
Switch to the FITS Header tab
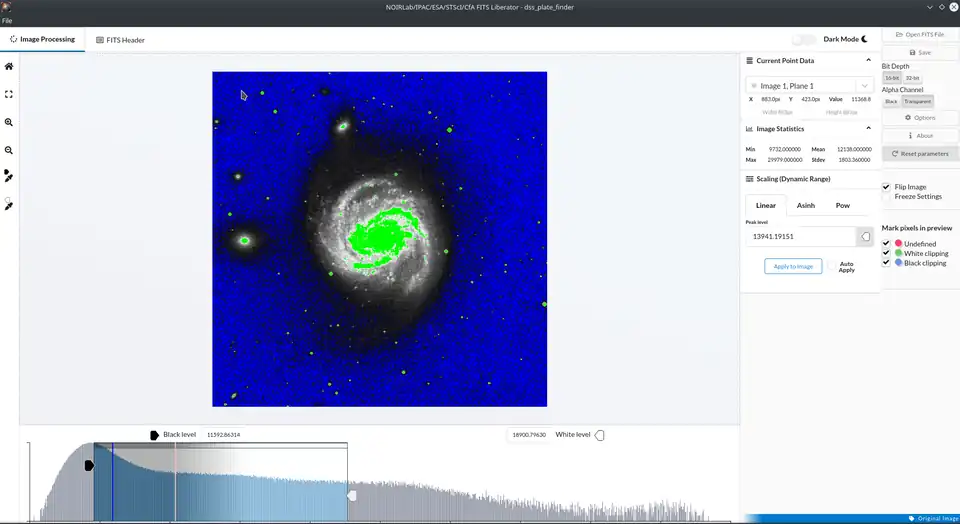[120, 40]
